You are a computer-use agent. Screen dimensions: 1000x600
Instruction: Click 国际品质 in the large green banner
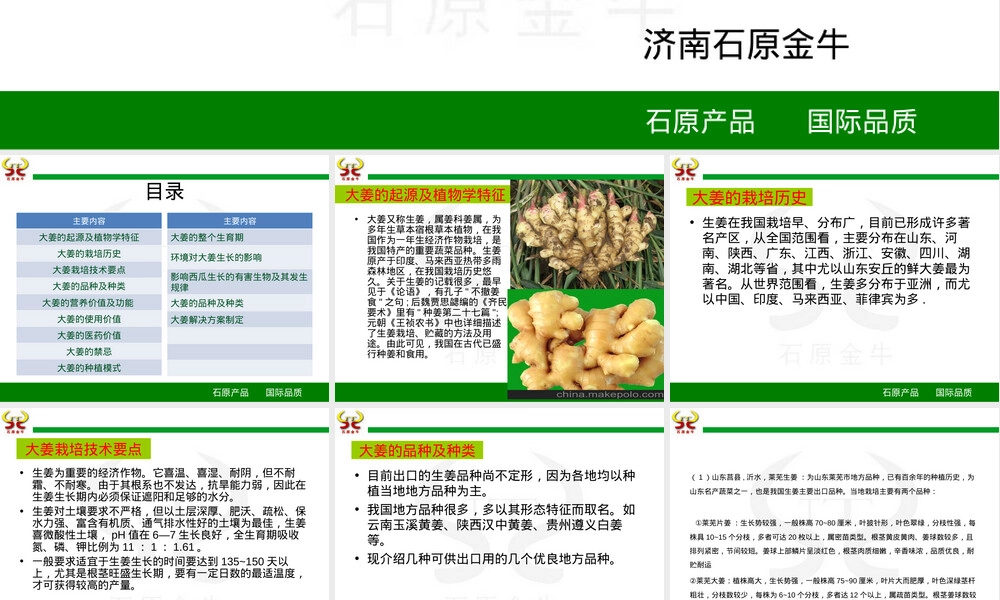coord(862,122)
